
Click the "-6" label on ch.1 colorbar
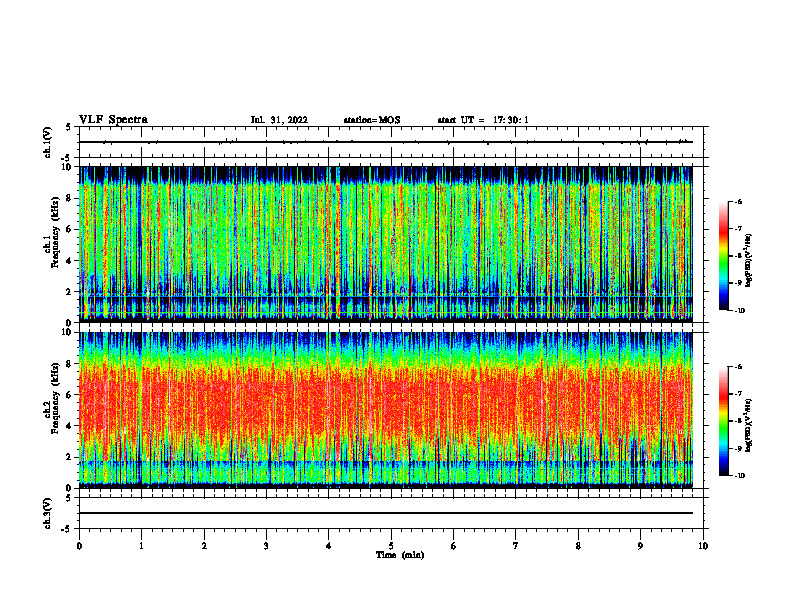(739, 202)
